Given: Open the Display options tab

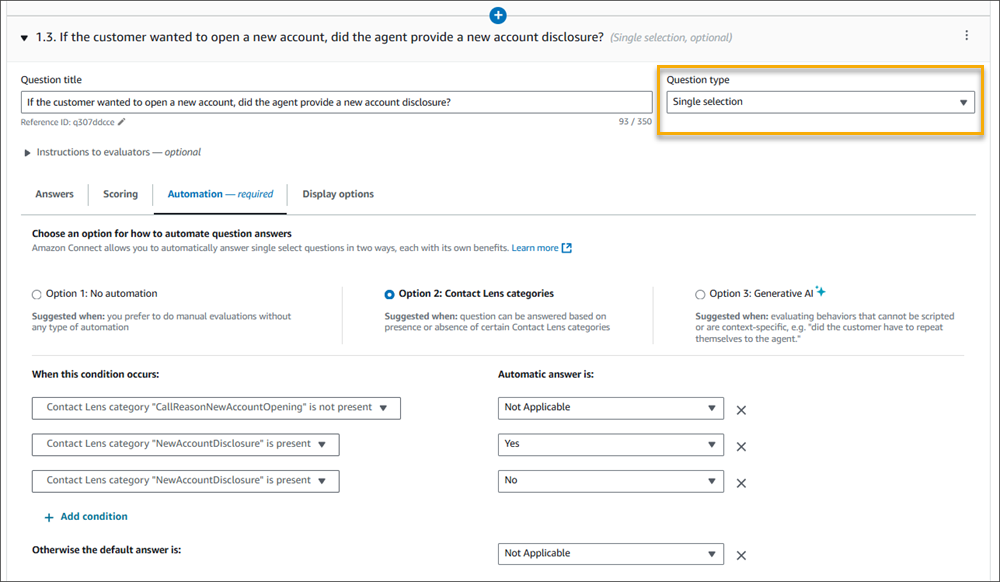Looking at the screenshot, I should pyautogui.click(x=337, y=194).
